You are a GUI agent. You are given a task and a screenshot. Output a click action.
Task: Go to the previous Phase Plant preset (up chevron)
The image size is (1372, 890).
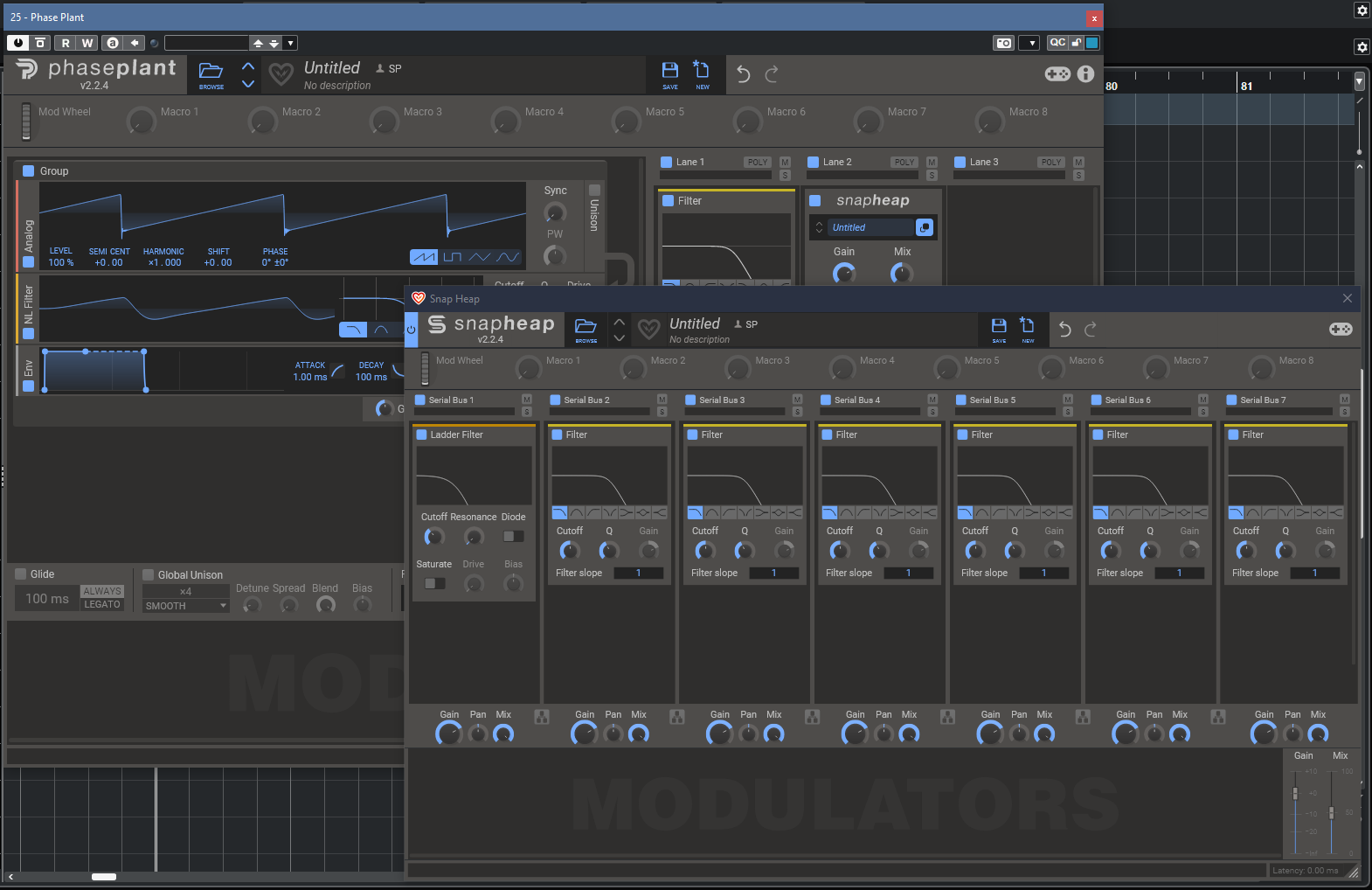(x=248, y=66)
